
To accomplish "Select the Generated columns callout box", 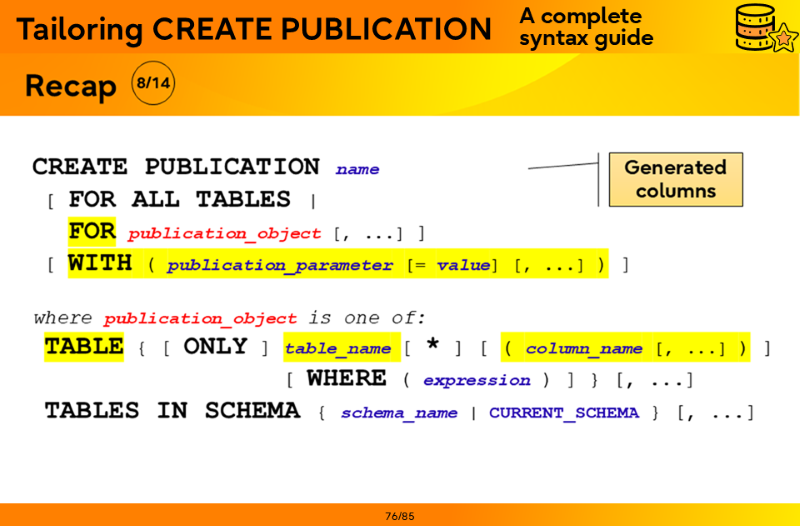I will (x=675, y=179).
